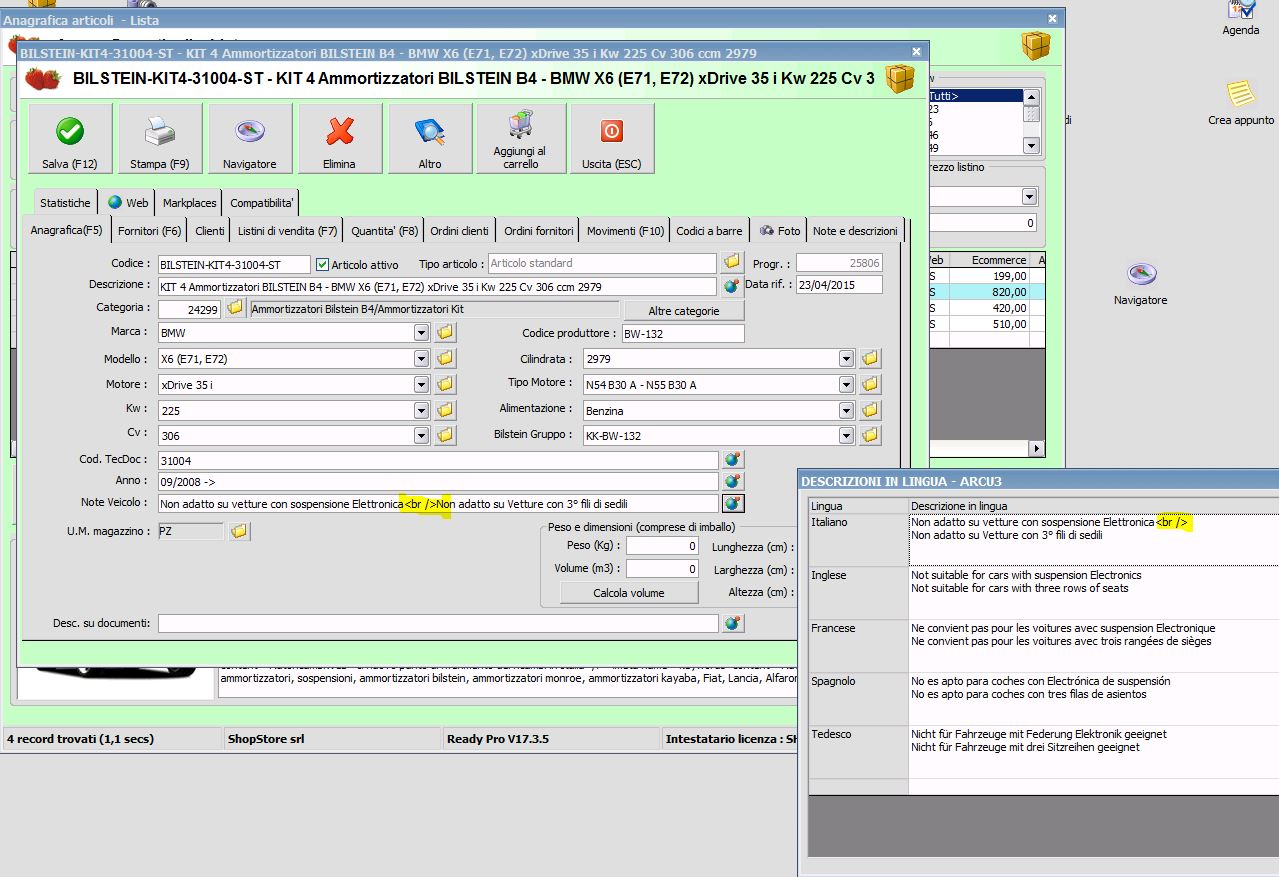Click the Data rif. date field
1279x877 pixels.
839,285
